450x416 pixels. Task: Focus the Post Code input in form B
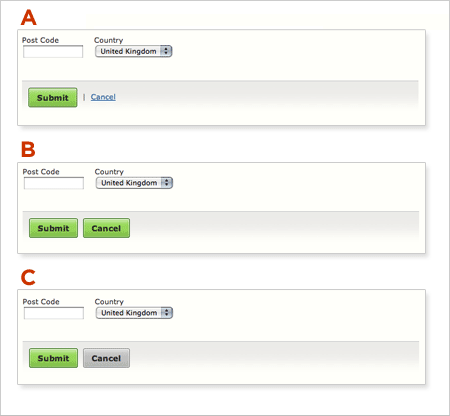pos(54,183)
